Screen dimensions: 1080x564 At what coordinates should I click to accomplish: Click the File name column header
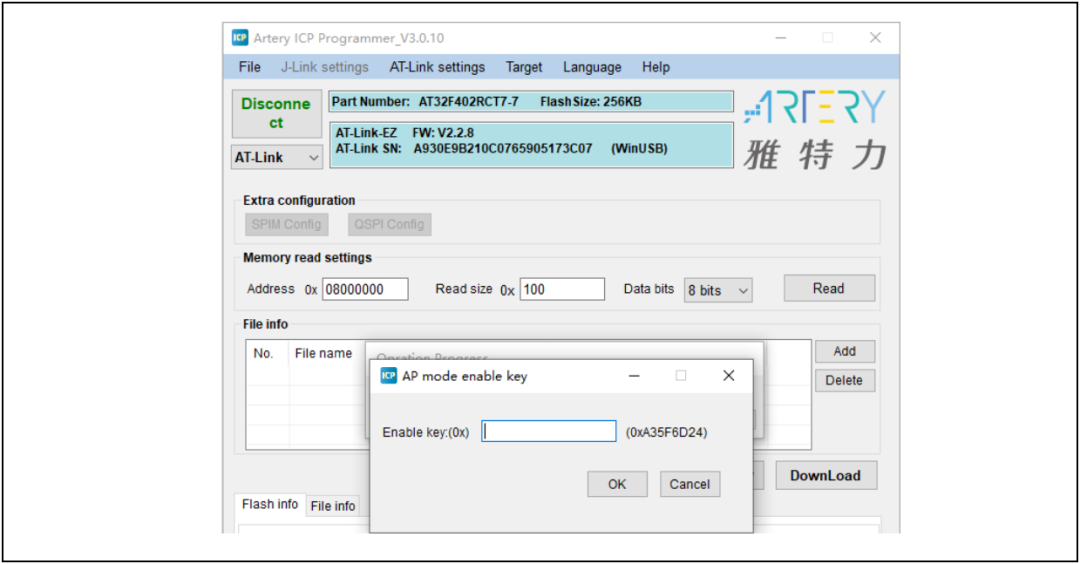pos(323,353)
